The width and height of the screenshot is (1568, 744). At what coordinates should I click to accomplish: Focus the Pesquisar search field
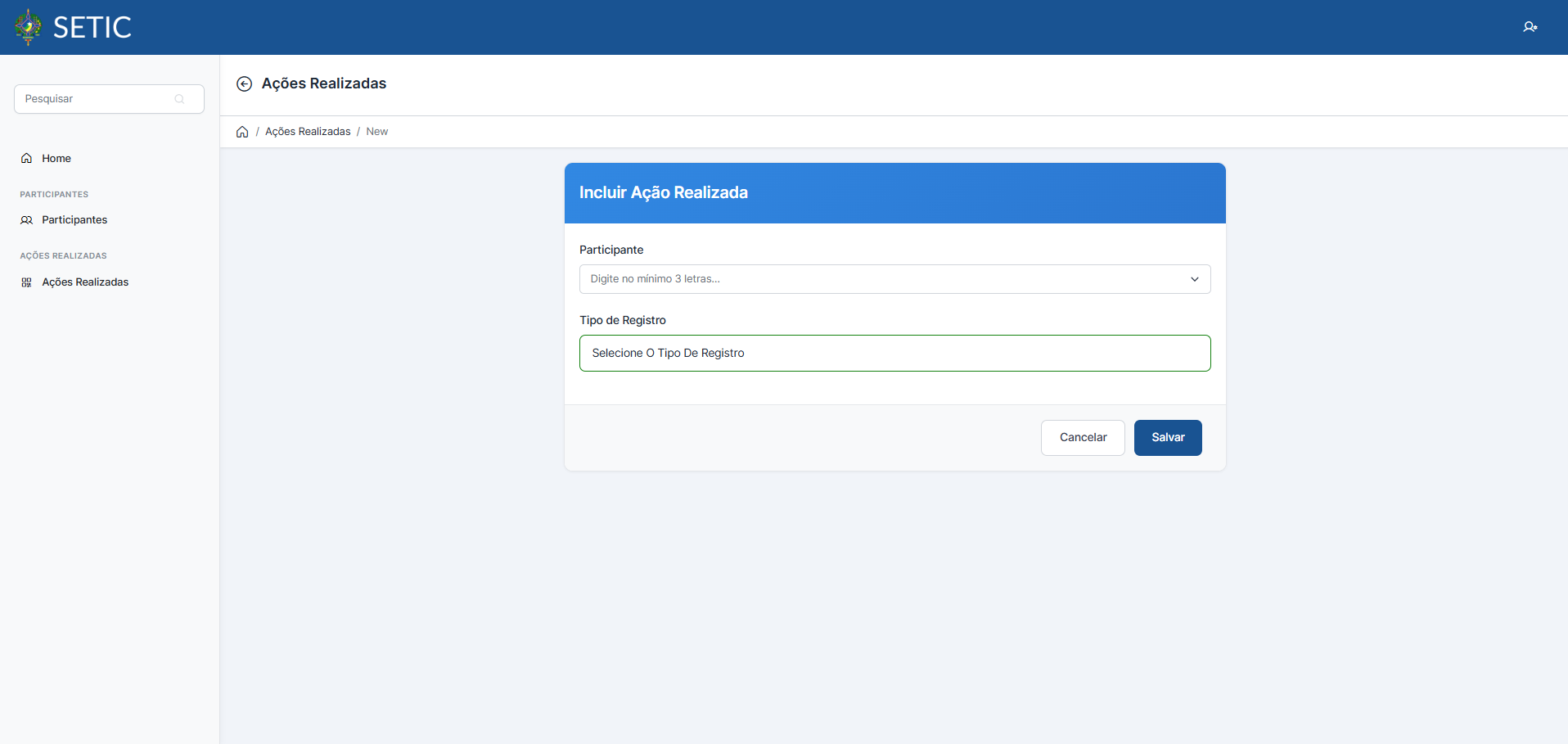tap(98, 99)
